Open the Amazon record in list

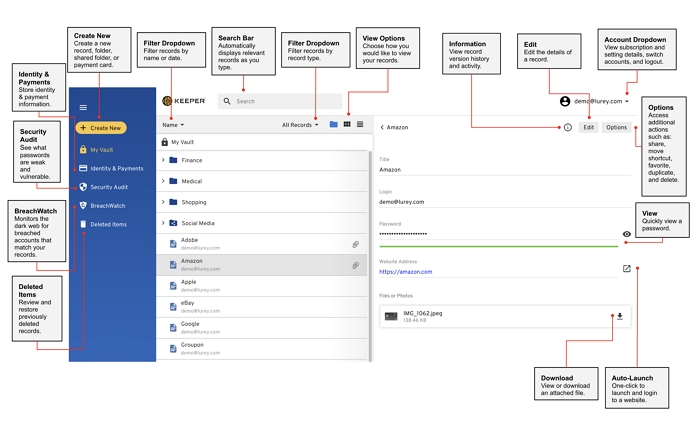click(x=262, y=265)
